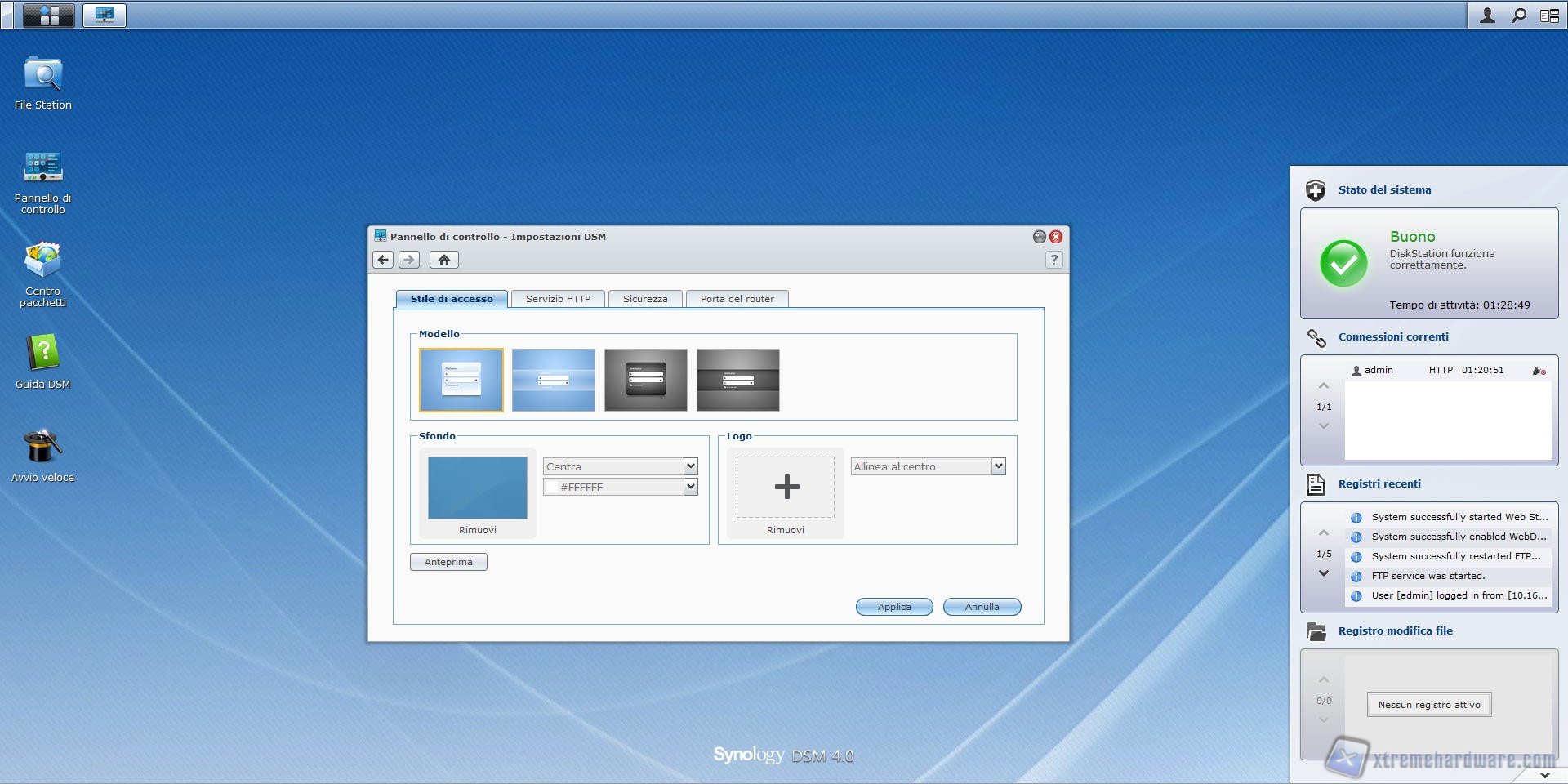Click the search magnifier in top bar

point(1518,15)
